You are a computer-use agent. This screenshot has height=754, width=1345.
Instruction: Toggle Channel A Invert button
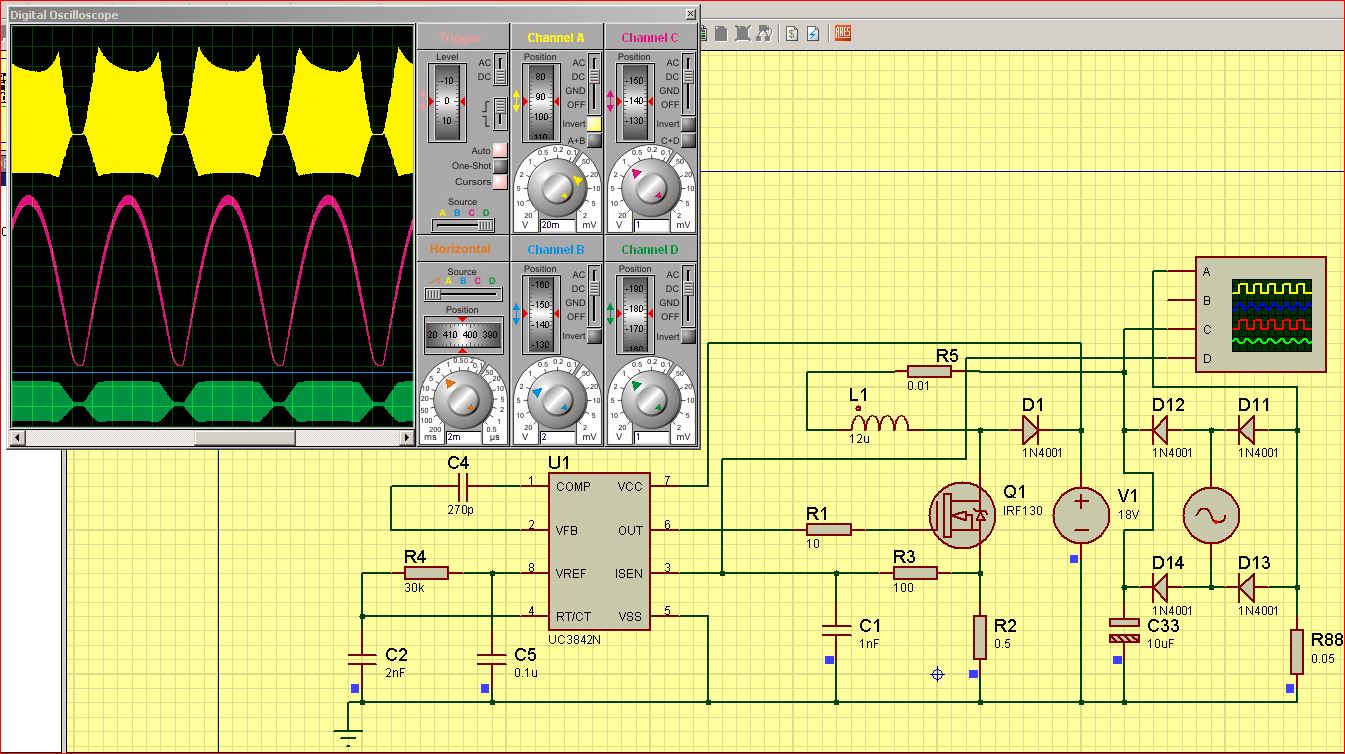point(594,124)
